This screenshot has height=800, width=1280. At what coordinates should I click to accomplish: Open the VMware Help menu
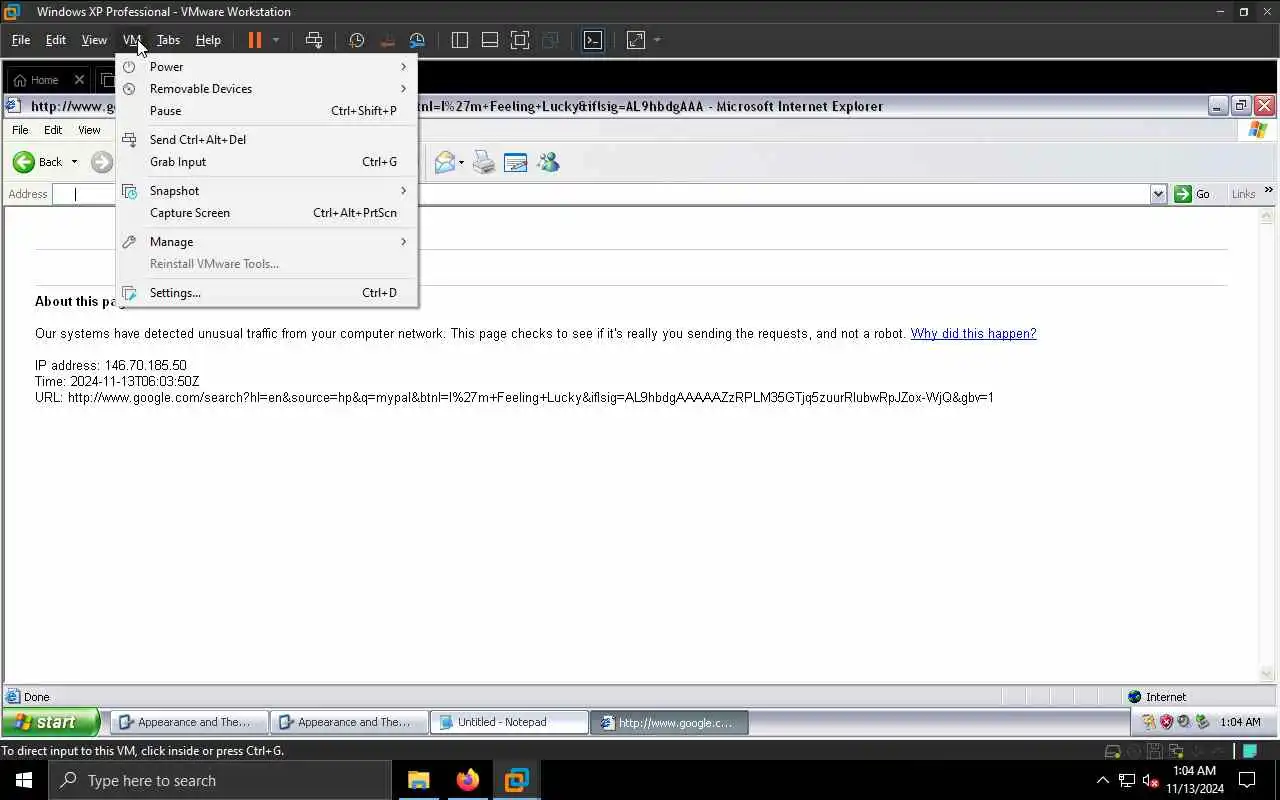(x=208, y=40)
